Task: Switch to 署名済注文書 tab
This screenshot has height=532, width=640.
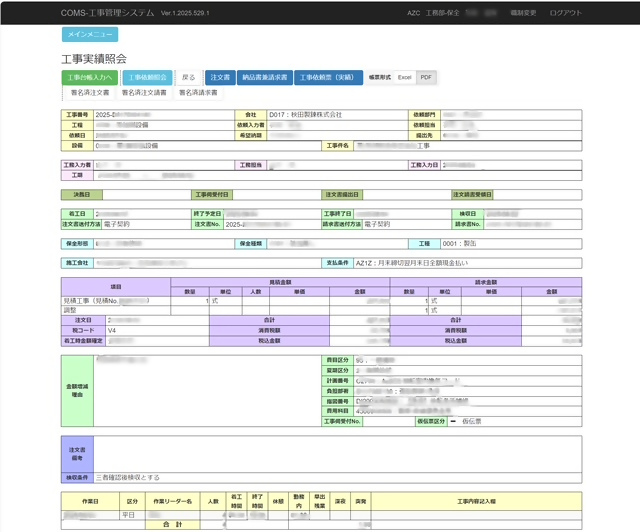Action: pos(90,92)
